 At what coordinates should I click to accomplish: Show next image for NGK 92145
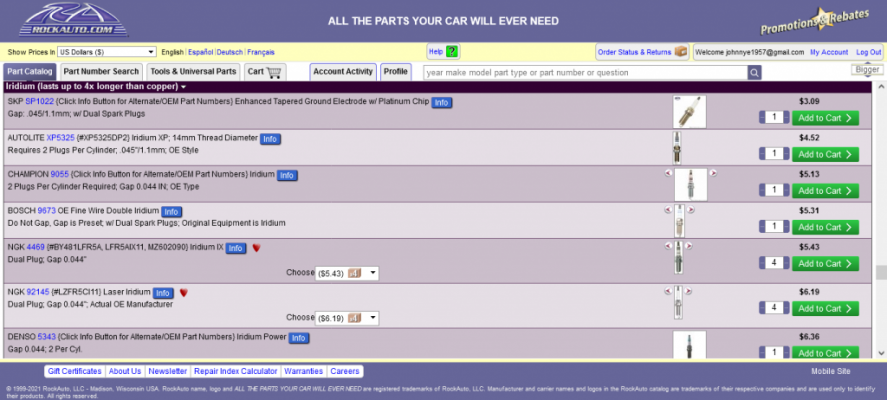(688, 291)
